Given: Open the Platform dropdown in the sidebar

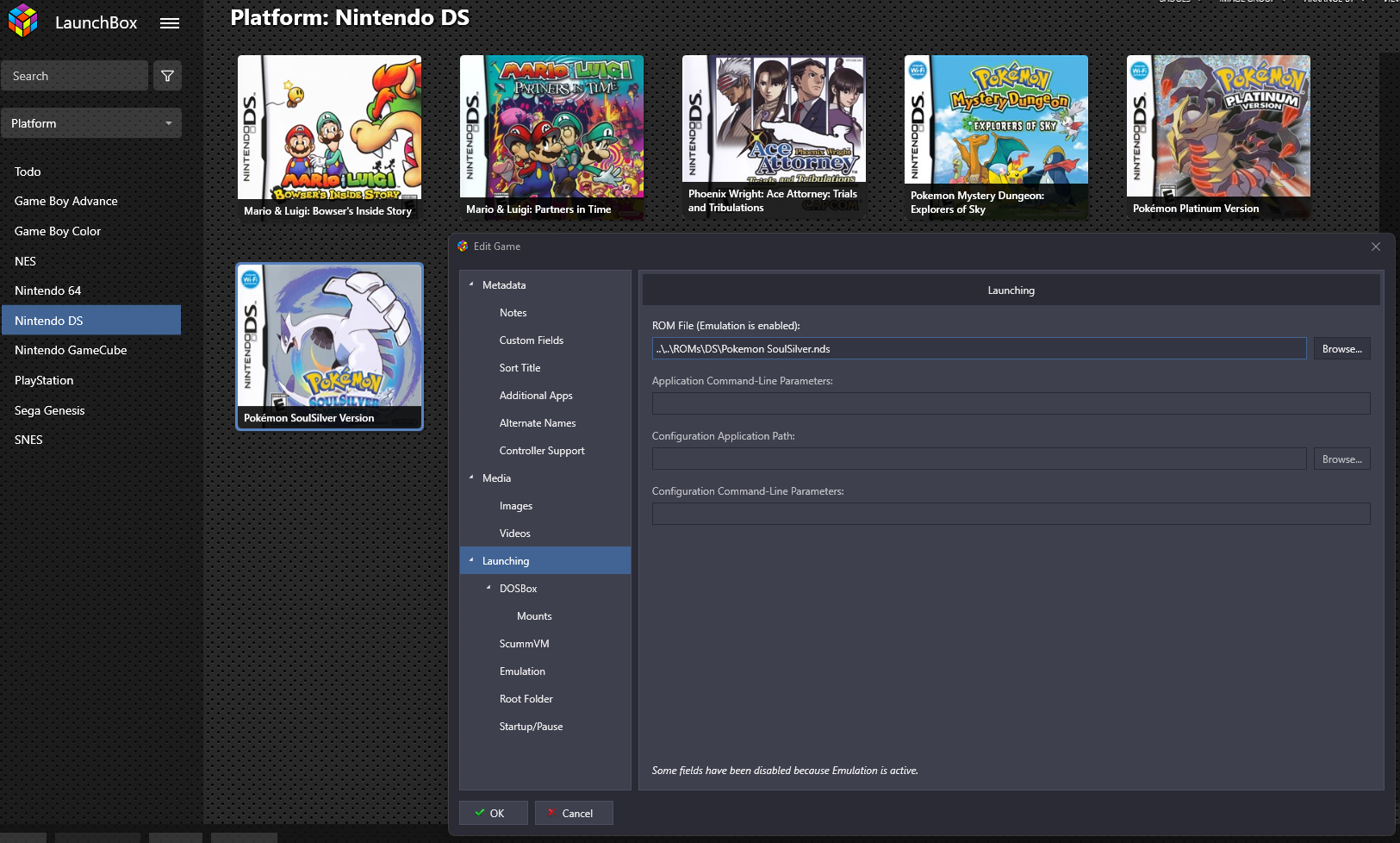Looking at the screenshot, I should [x=91, y=123].
